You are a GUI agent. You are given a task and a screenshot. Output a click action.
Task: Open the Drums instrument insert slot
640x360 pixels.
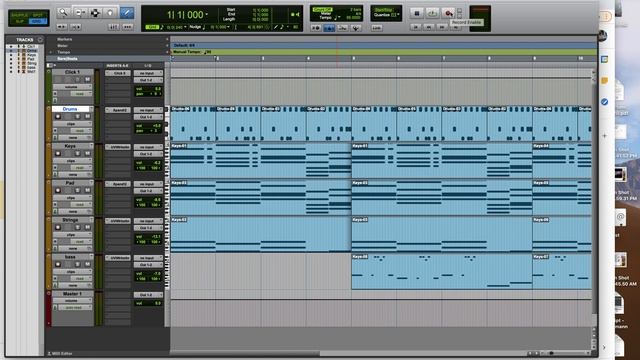[118, 110]
